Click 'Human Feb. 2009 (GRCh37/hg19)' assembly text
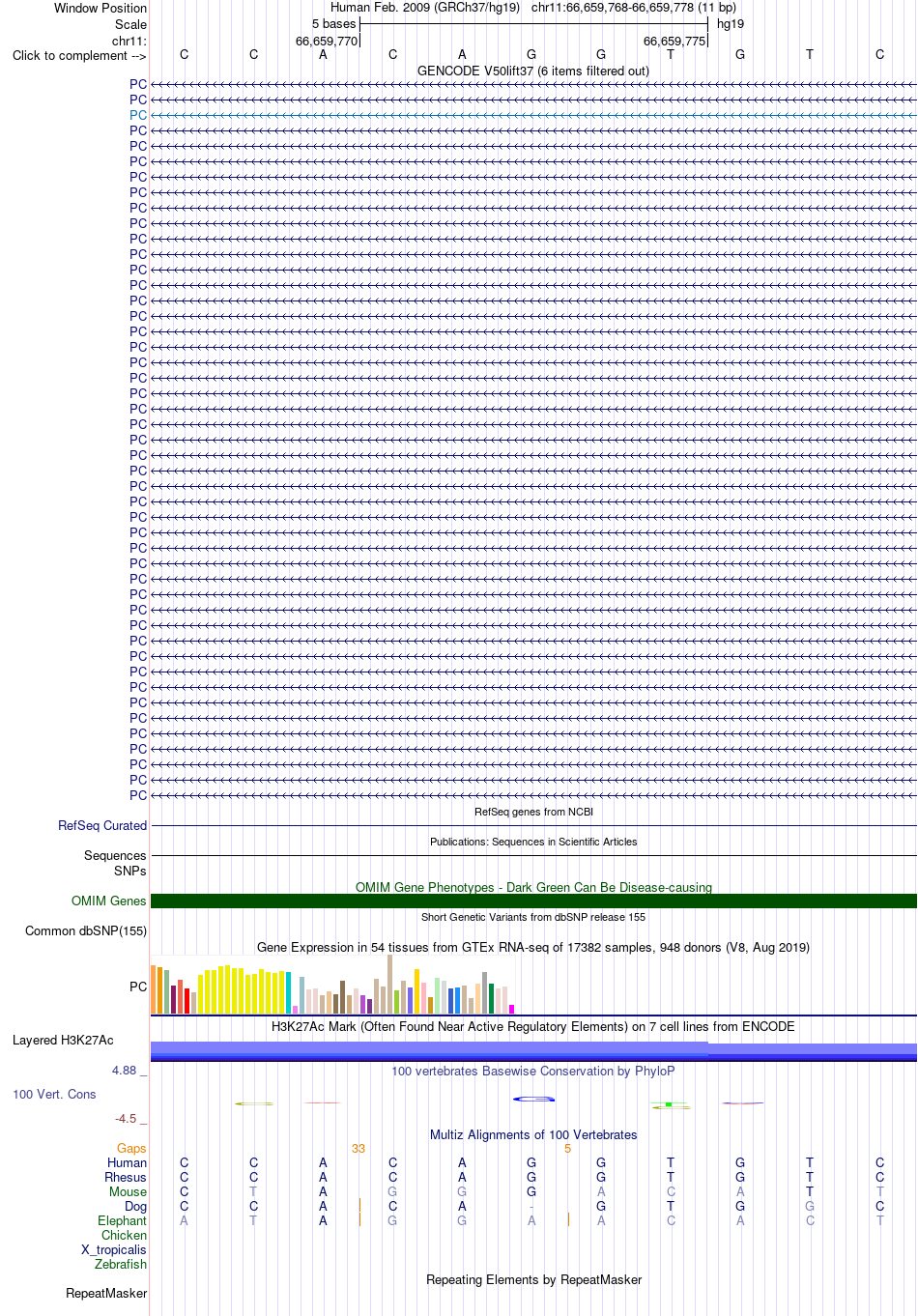 click(425, 8)
